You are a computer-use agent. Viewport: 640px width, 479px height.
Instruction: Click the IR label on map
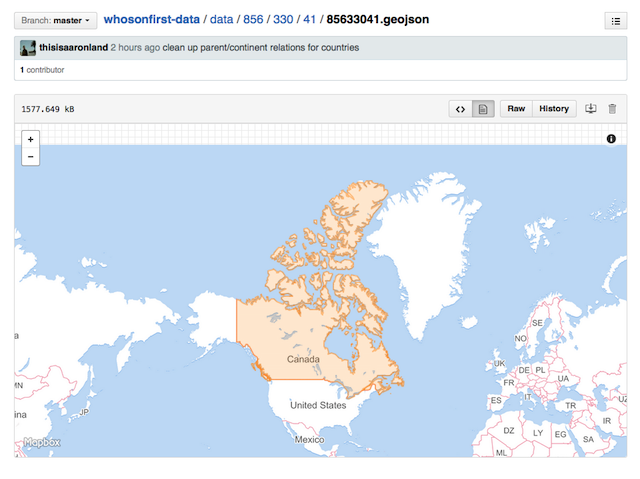tap(607, 420)
